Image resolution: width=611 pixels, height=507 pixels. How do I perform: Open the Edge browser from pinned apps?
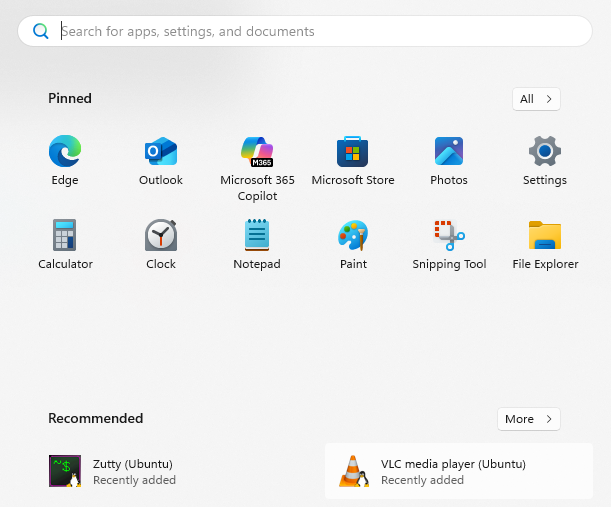(x=65, y=161)
